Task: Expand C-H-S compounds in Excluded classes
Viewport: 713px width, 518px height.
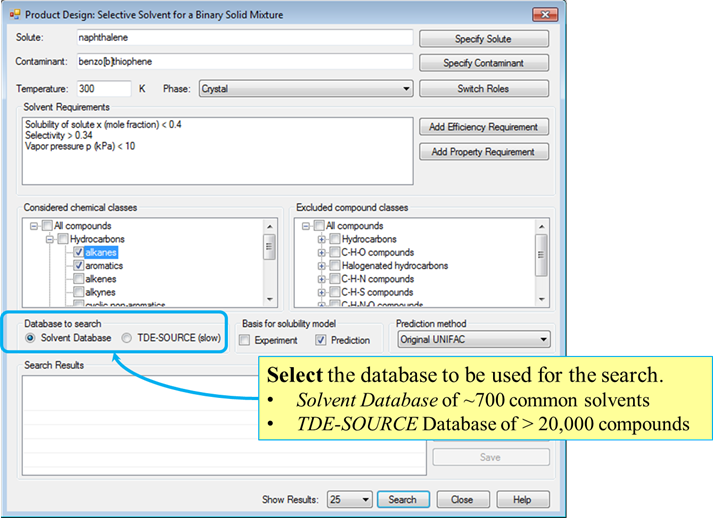Action: pyautogui.click(x=321, y=292)
